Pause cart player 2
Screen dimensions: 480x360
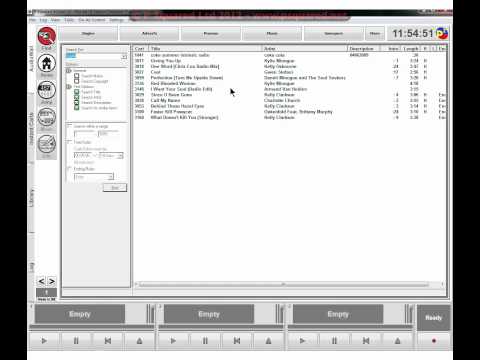coord(205,341)
